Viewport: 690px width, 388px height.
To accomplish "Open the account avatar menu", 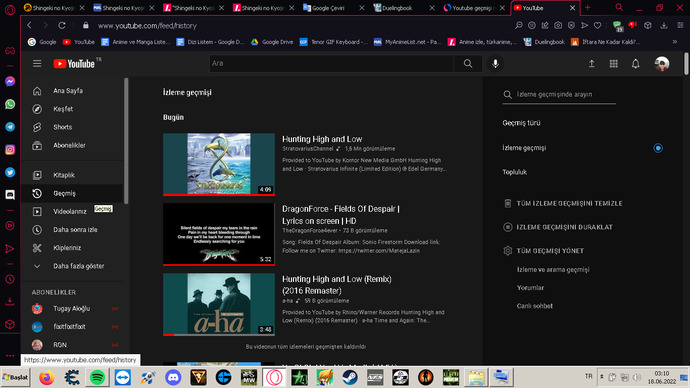I will tap(661, 64).
